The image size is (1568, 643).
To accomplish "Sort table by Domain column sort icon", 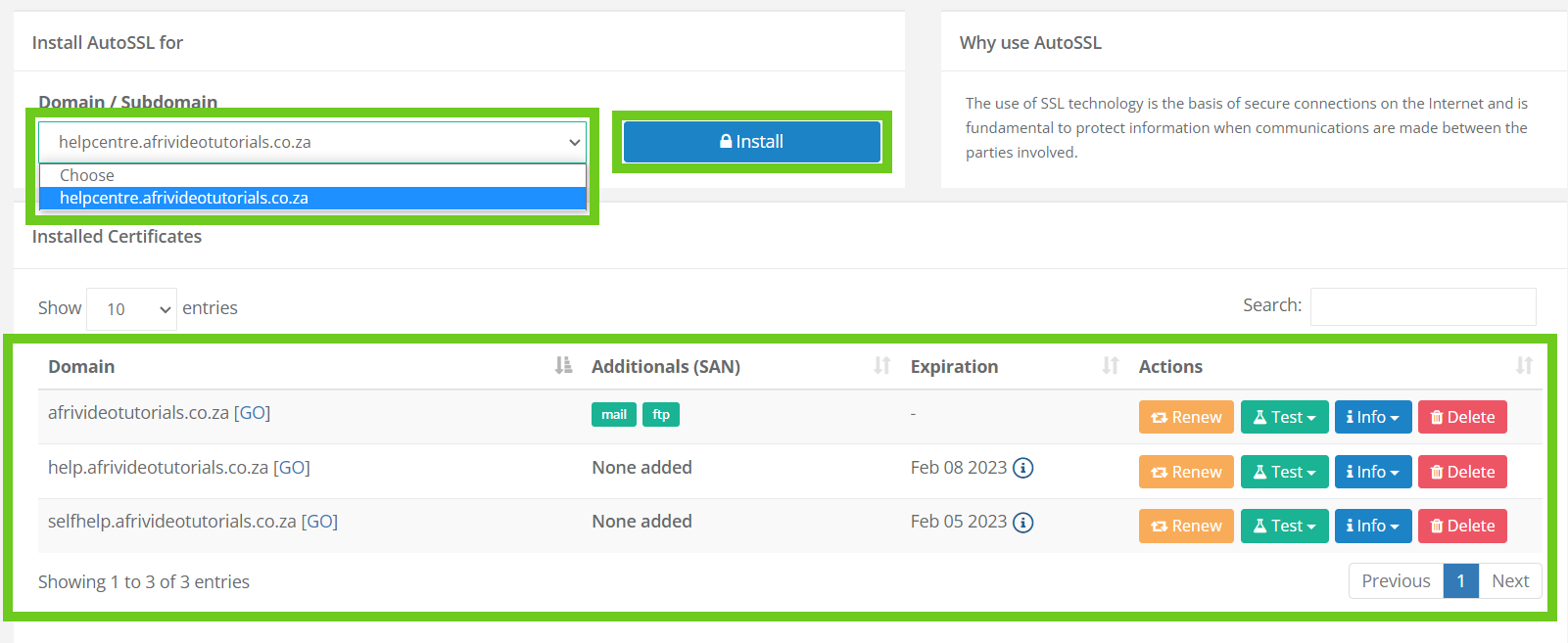I will 563,366.
